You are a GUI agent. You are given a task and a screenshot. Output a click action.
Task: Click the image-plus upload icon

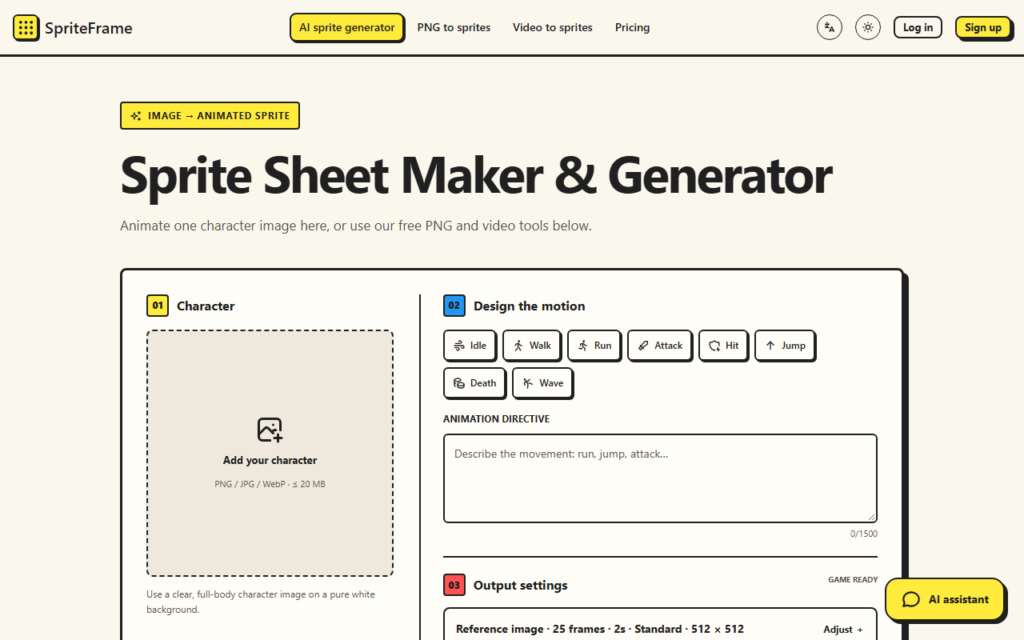pos(270,430)
